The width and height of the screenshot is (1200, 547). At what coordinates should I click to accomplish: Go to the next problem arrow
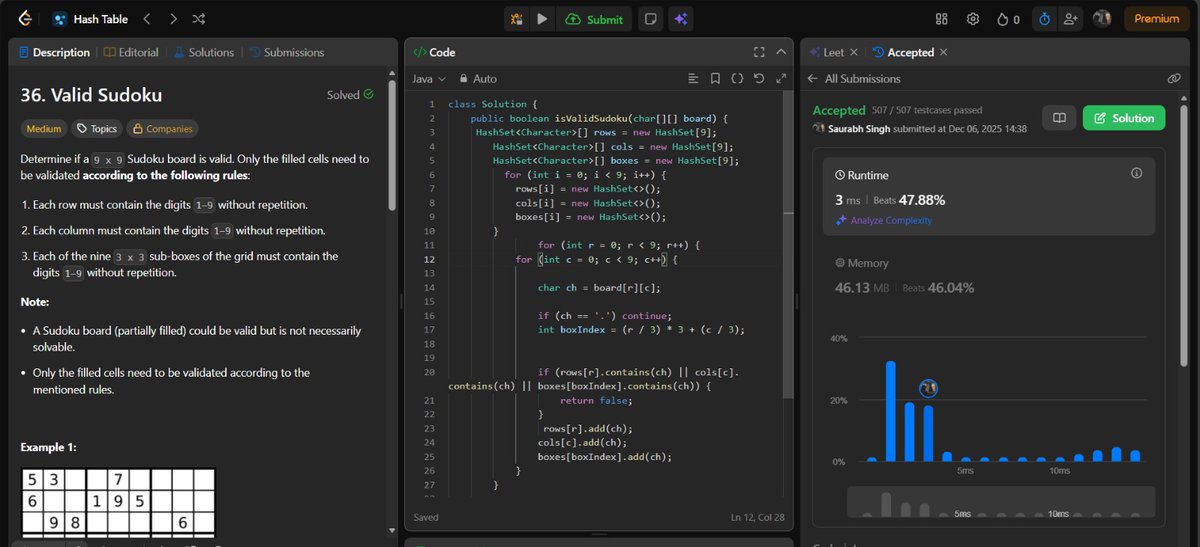tap(173, 18)
